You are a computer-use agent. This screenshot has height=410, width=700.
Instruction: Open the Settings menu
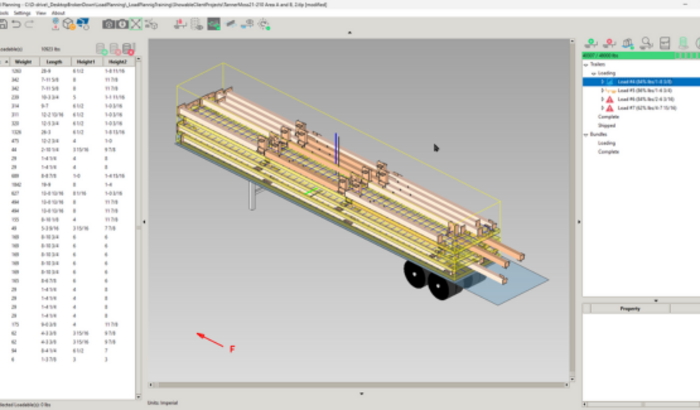pyautogui.click(x=21, y=13)
